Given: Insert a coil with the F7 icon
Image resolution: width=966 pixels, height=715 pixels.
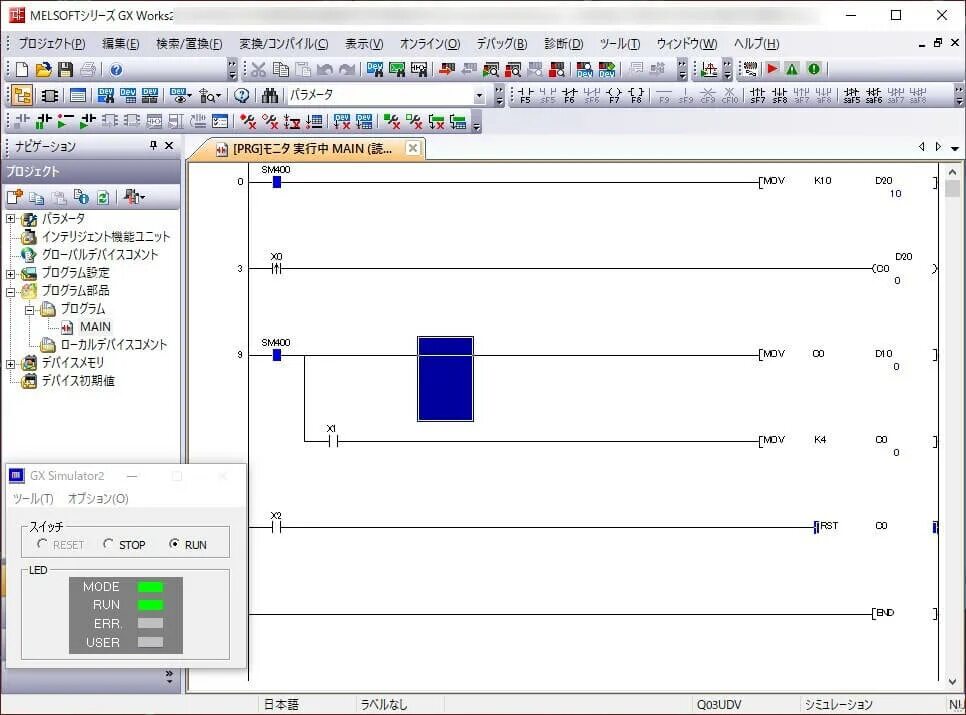Looking at the screenshot, I should (x=614, y=95).
